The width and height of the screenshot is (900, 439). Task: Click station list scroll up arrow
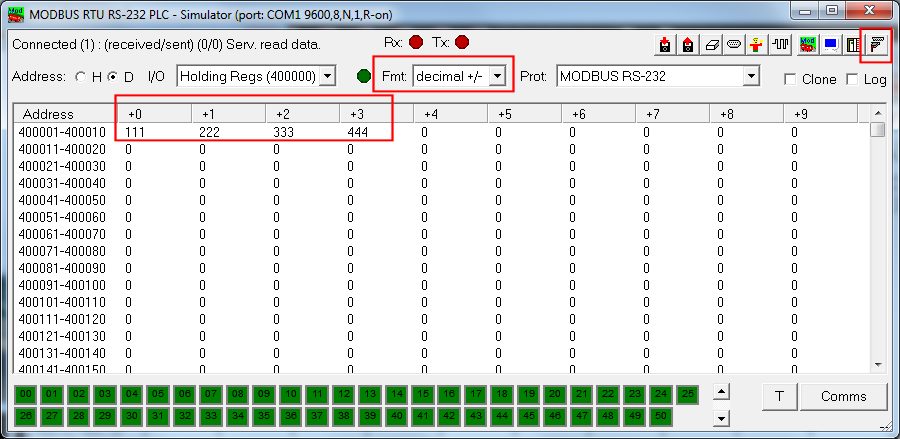click(x=721, y=391)
